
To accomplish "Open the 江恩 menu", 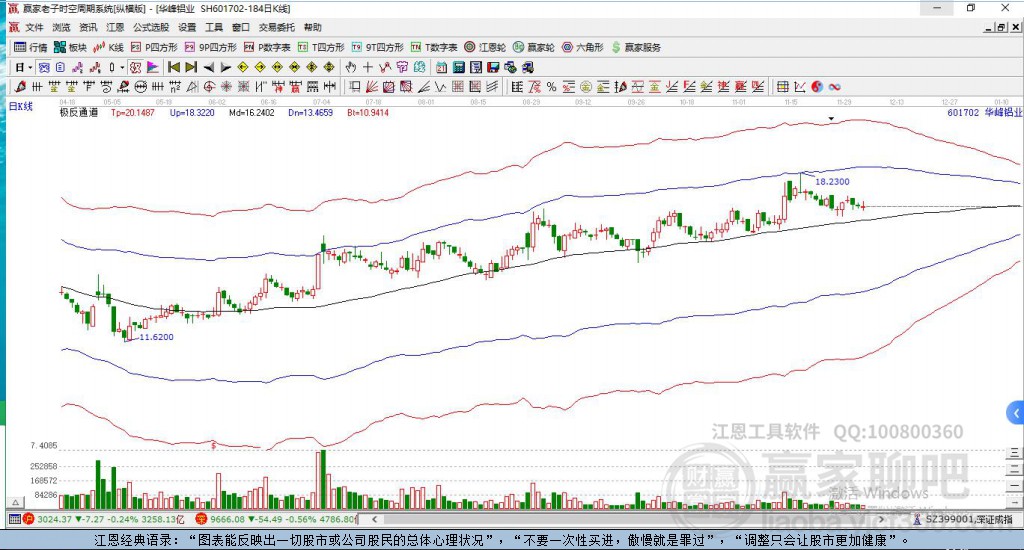I will [115, 27].
